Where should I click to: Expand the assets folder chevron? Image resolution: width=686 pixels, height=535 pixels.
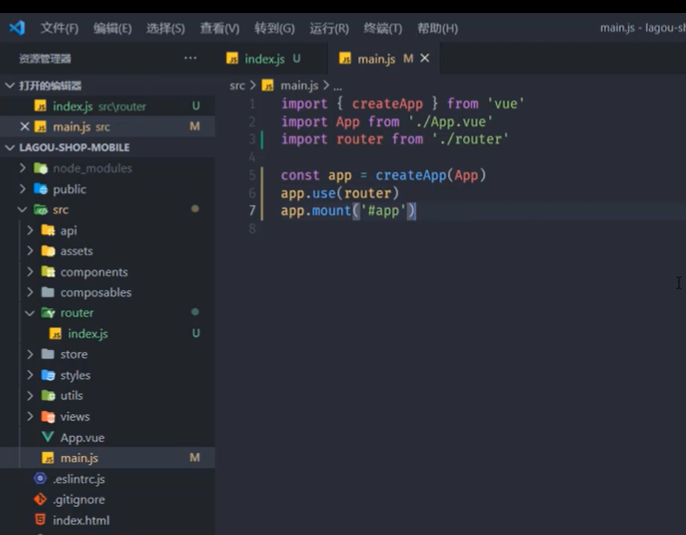click(x=30, y=251)
